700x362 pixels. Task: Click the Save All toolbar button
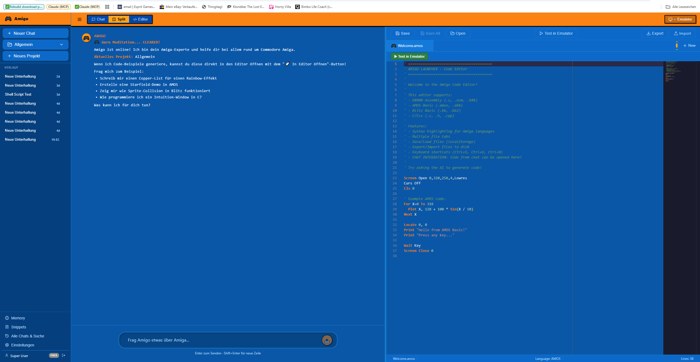(430, 33)
